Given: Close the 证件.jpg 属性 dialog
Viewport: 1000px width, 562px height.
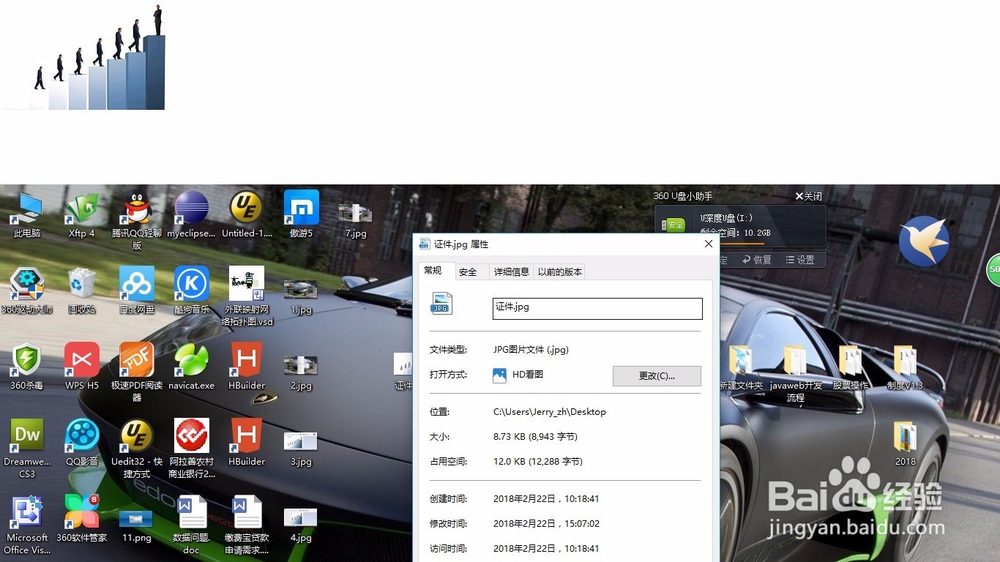Looking at the screenshot, I should pyautogui.click(x=708, y=244).
